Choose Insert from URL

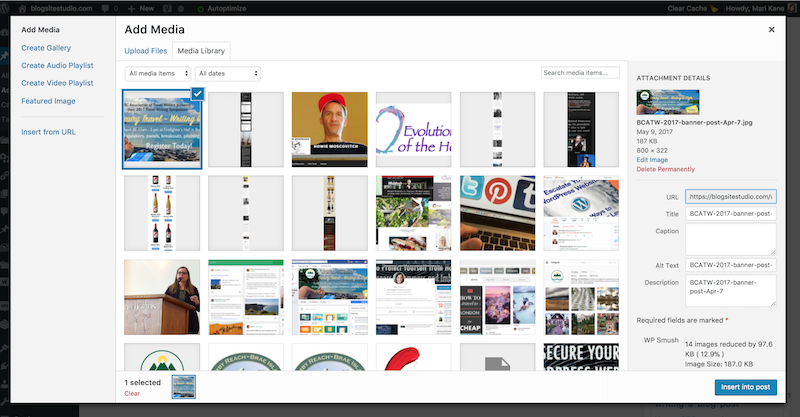(48, 132)
